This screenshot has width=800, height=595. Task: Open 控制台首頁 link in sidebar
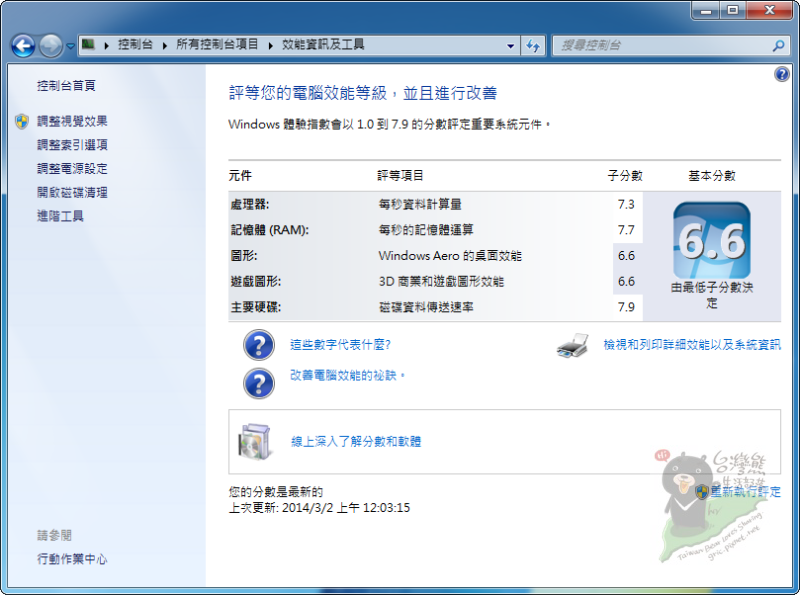pyautogui.click(x=66, y=86)
